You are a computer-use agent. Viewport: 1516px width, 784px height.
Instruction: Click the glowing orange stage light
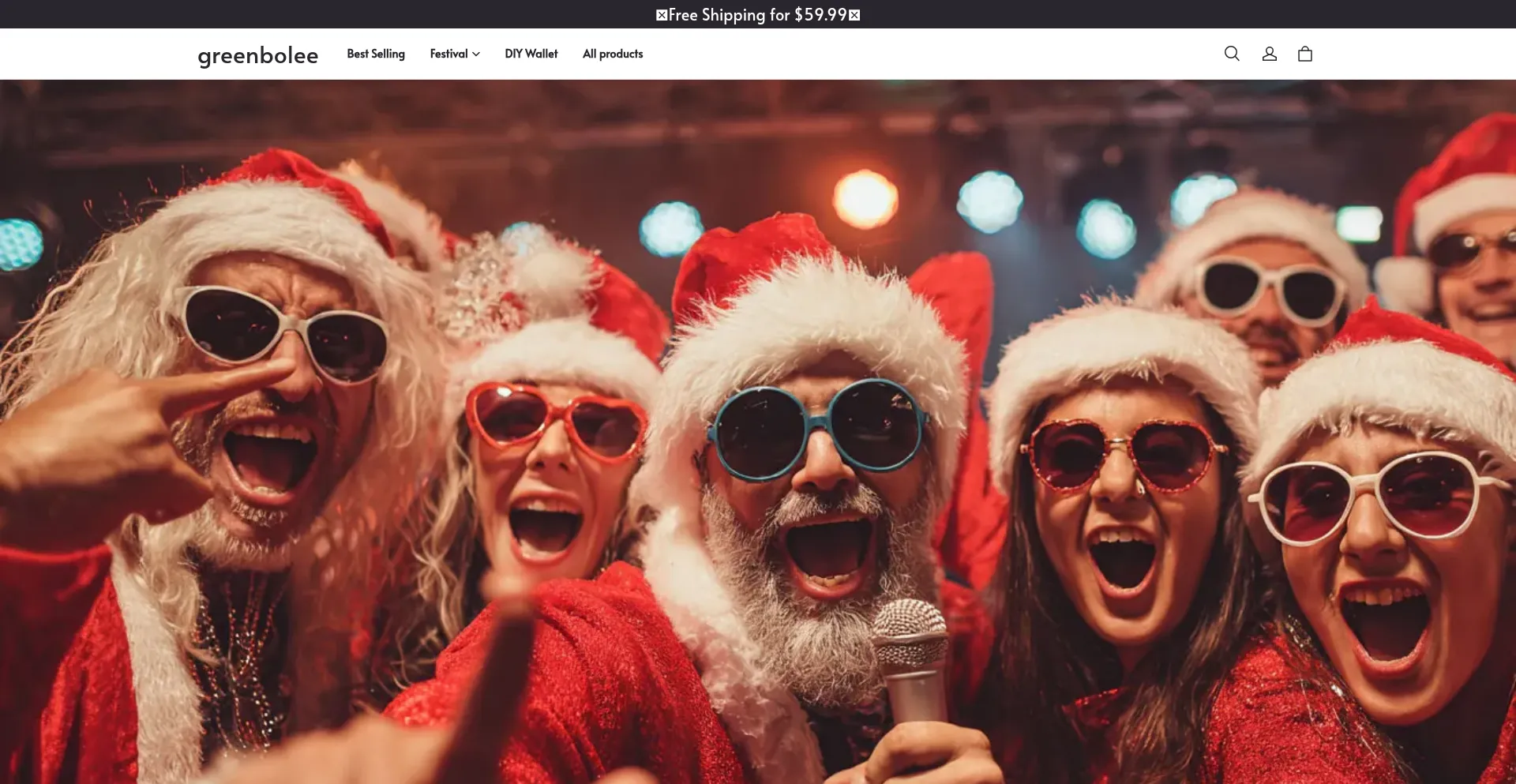[866, 199]
